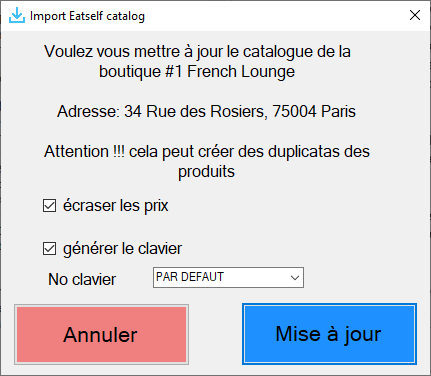The height and width of the screenshot is (376, 431).
Task: Click the address line '34 Rue des Rosiers'
Action: point(196,111)
